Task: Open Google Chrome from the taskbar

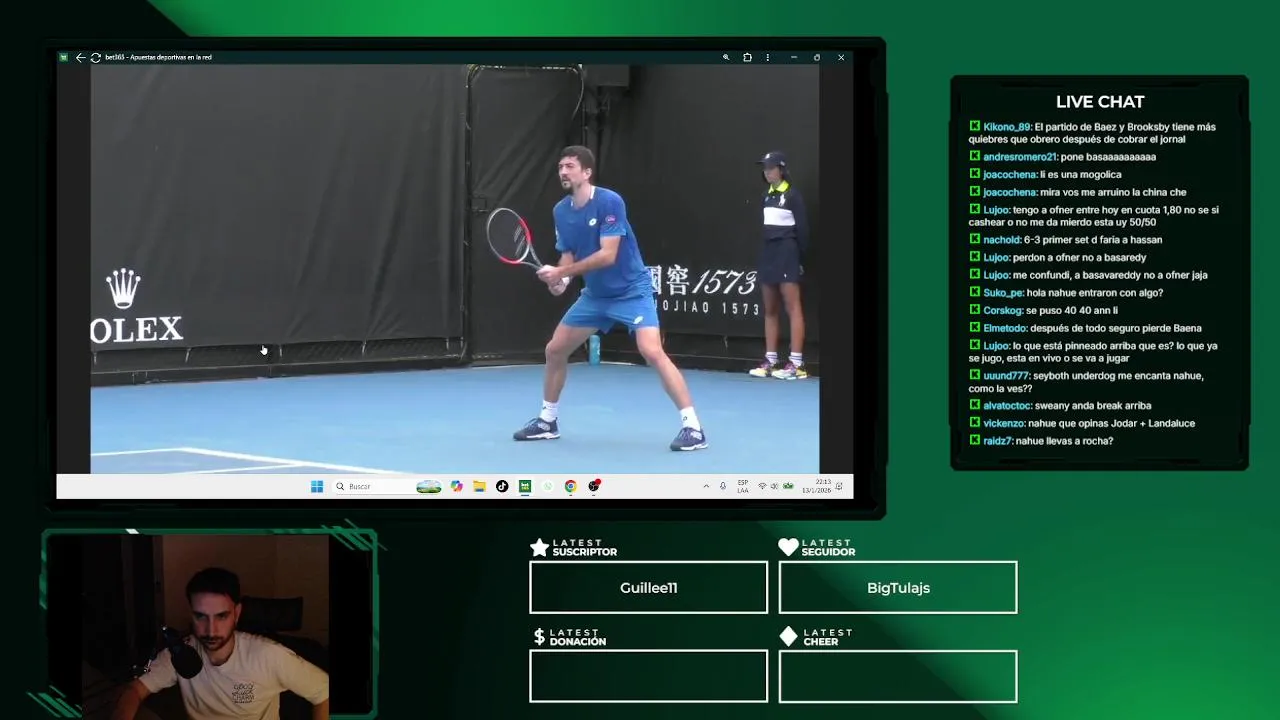Action: pyautogui.click(x=570, y=486)
